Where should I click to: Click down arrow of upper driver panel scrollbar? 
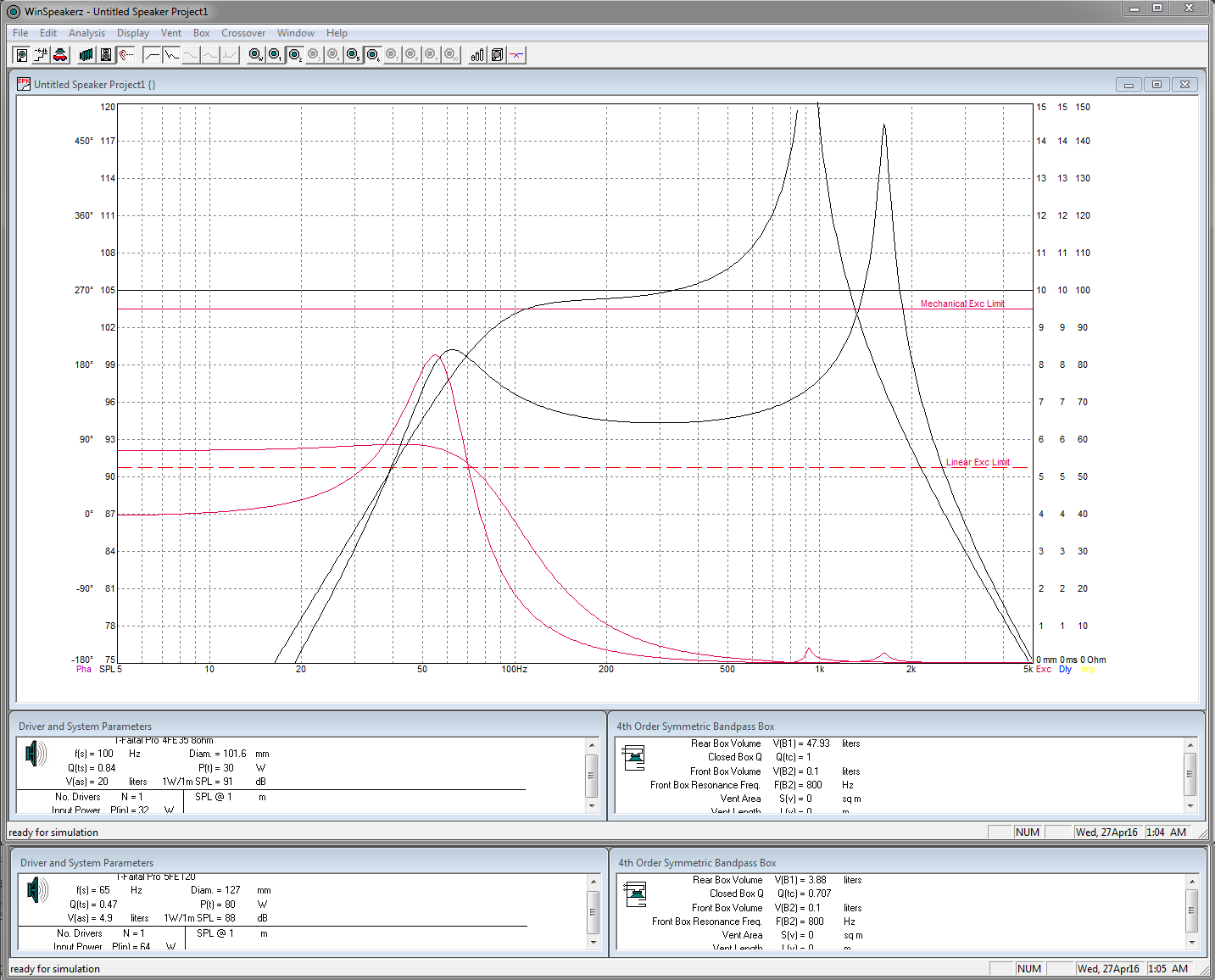tap(592, 806)
